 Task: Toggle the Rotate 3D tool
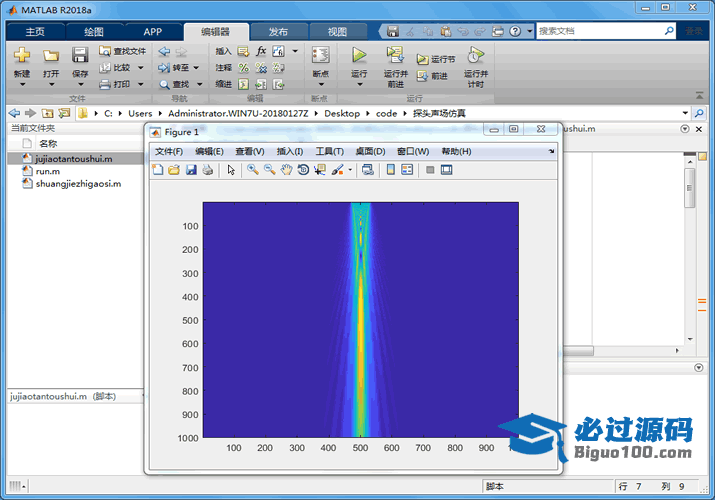tap(303, 170)
